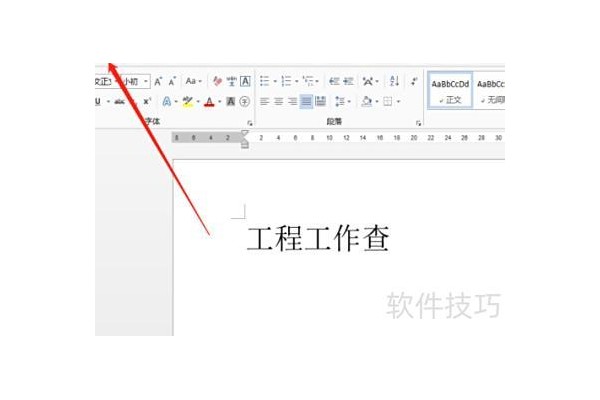
Task: Increase the paragraph indent
Action: coord(348,81)
